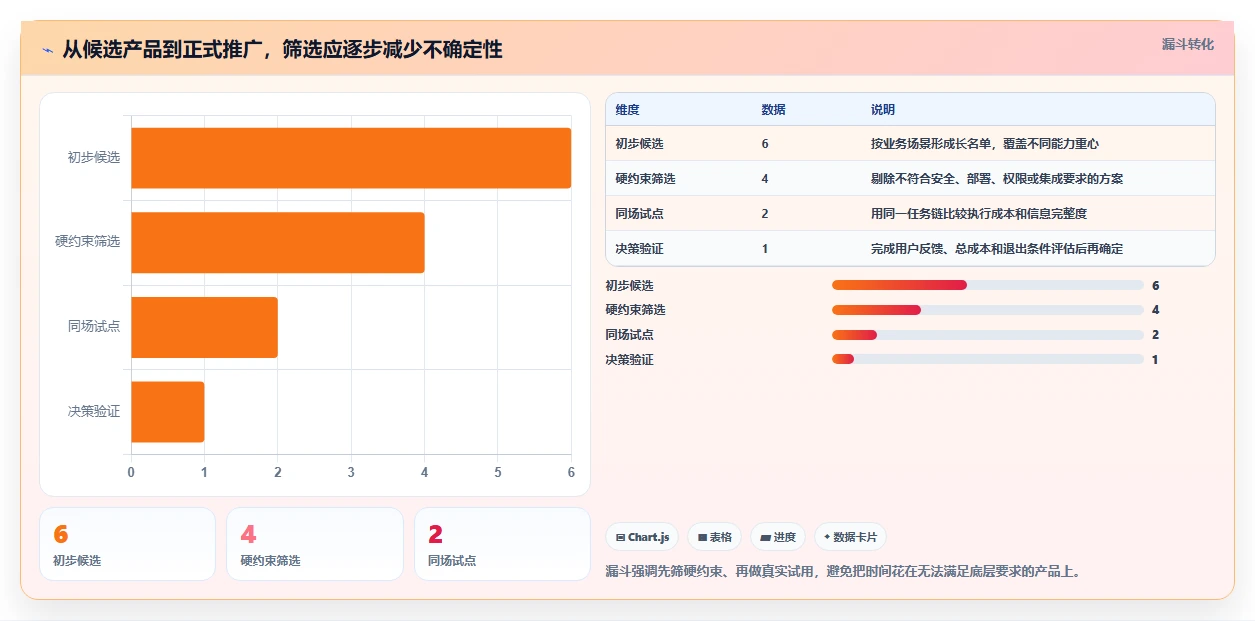Click description 用同一任务链比较执行成本和信息完整度
The height and width of the screenshot is (621, 1255).
click(x=979, y=214)
